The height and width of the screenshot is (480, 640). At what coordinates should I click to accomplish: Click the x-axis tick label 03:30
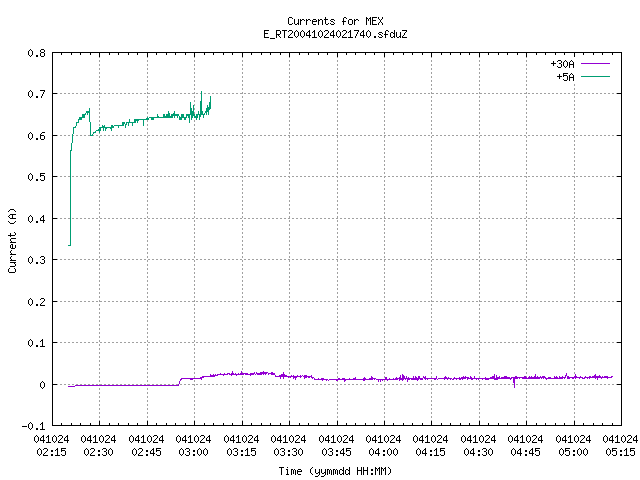point(288,452)
